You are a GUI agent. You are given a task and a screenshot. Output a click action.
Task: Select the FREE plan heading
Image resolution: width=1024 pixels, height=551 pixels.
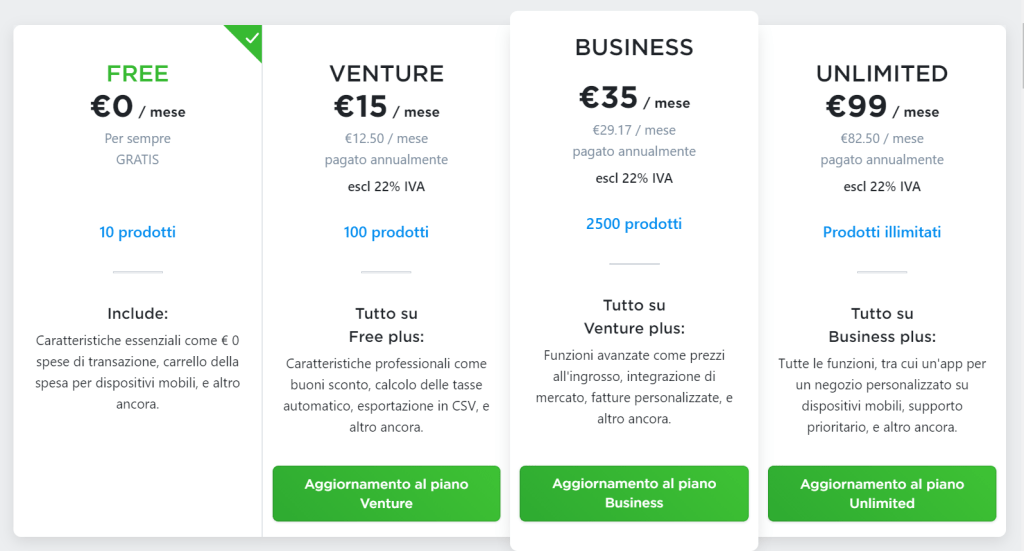coord(138,74)
